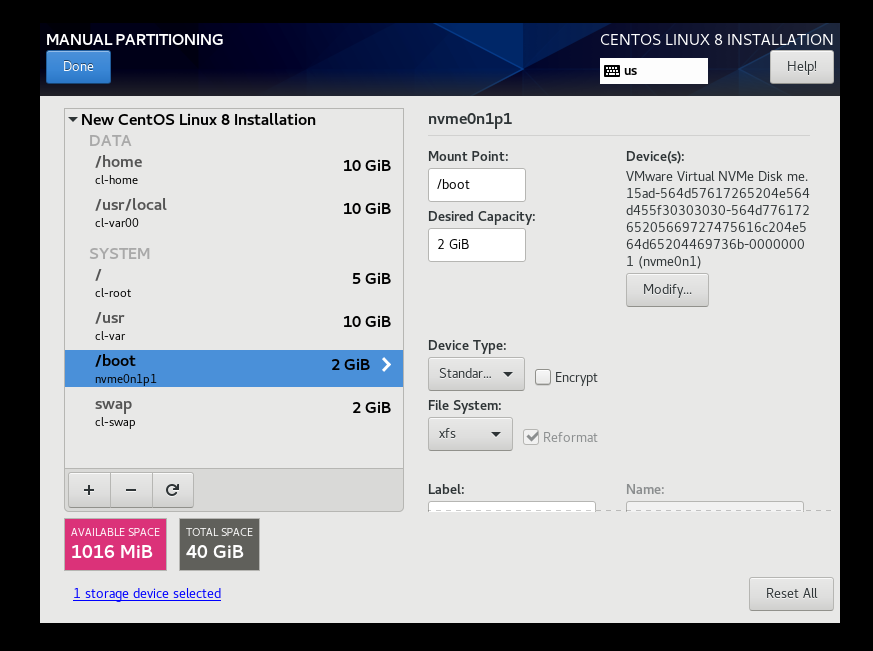The image size is (873, 651).
Task: Select the /usr cl-var partition row
Action: tap(234, 326)
